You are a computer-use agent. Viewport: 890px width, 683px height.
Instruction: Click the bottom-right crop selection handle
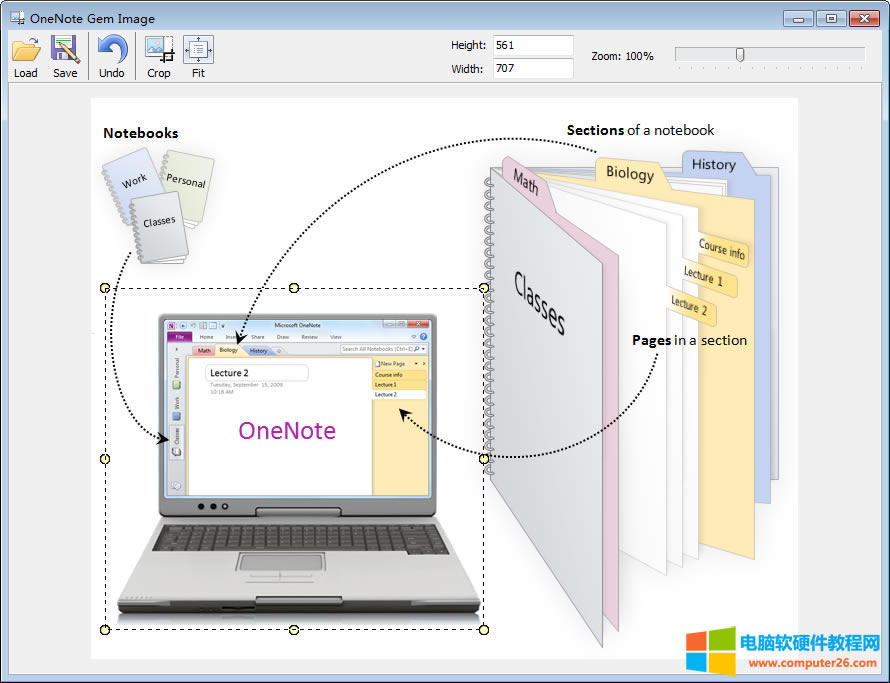click(x=484, y=630)
